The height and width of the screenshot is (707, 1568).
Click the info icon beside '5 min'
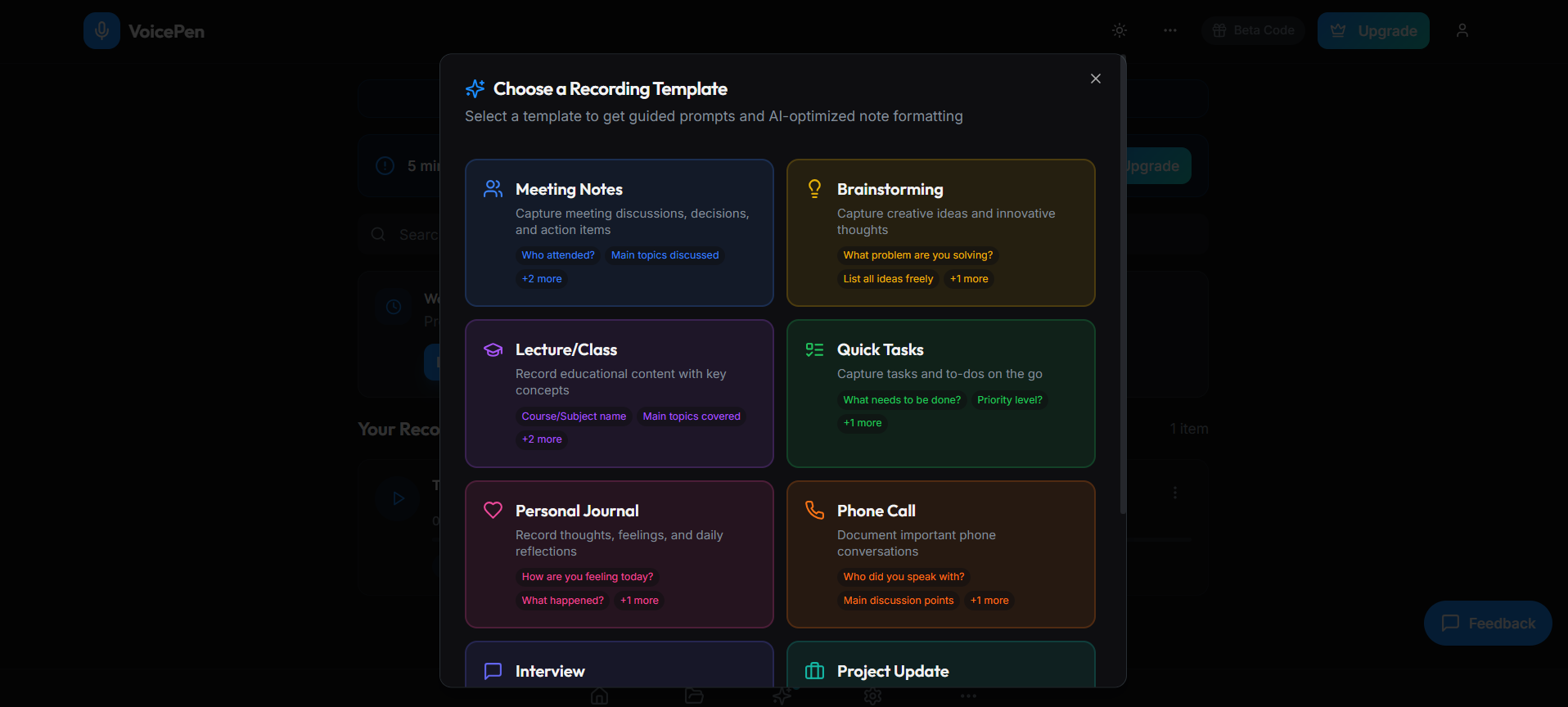click(385, 166)
